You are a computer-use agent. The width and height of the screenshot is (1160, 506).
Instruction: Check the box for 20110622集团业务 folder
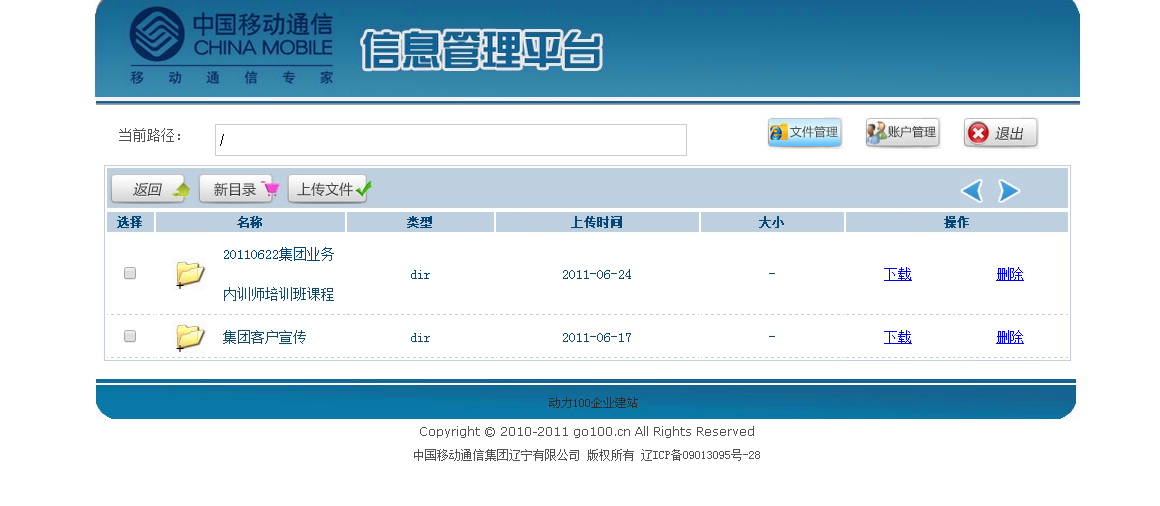(129, 273)
